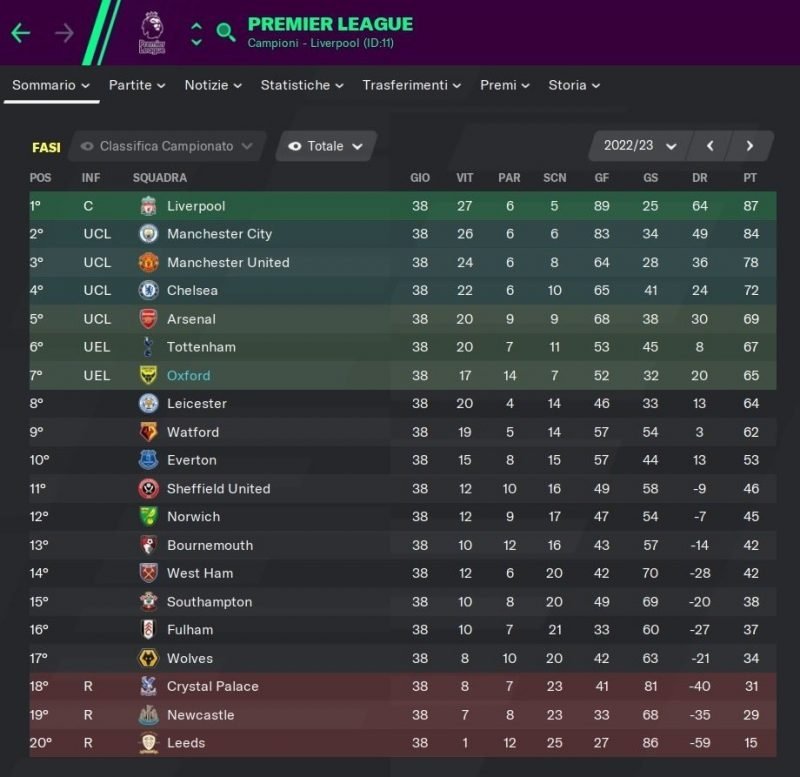800x777 pixels.
Task: Open the Statistiche menu
Action: click(x=302, y=85)
